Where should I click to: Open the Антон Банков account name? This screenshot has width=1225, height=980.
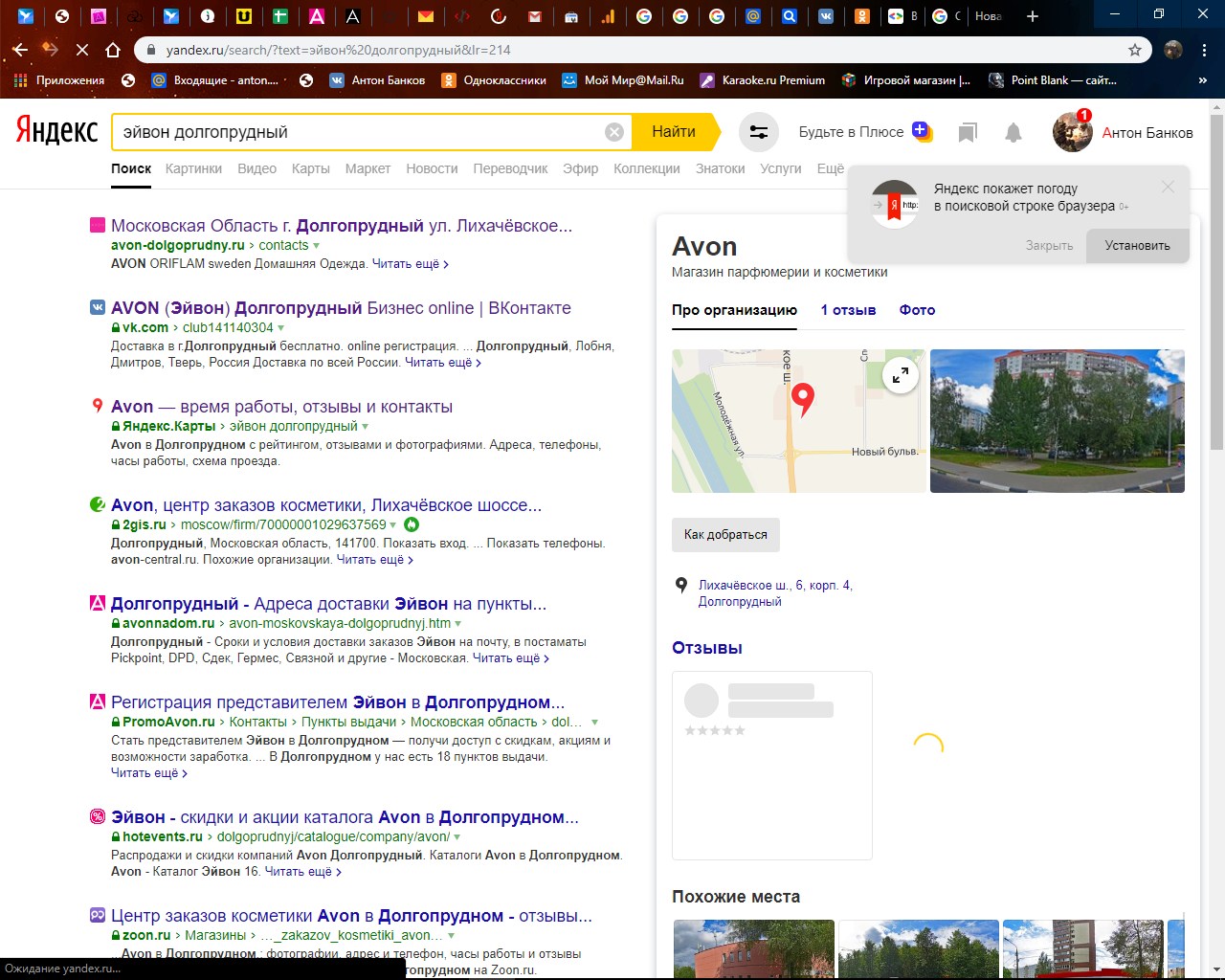(x=1147, y=133)
